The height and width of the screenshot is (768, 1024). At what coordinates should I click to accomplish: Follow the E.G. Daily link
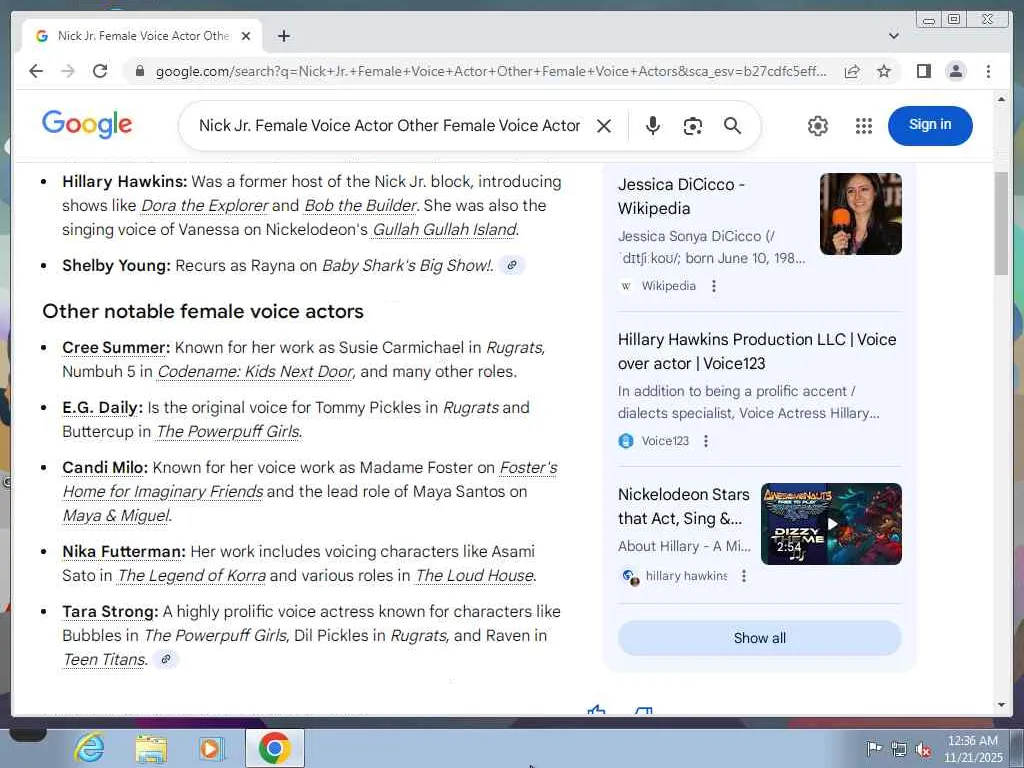point(102,408)
